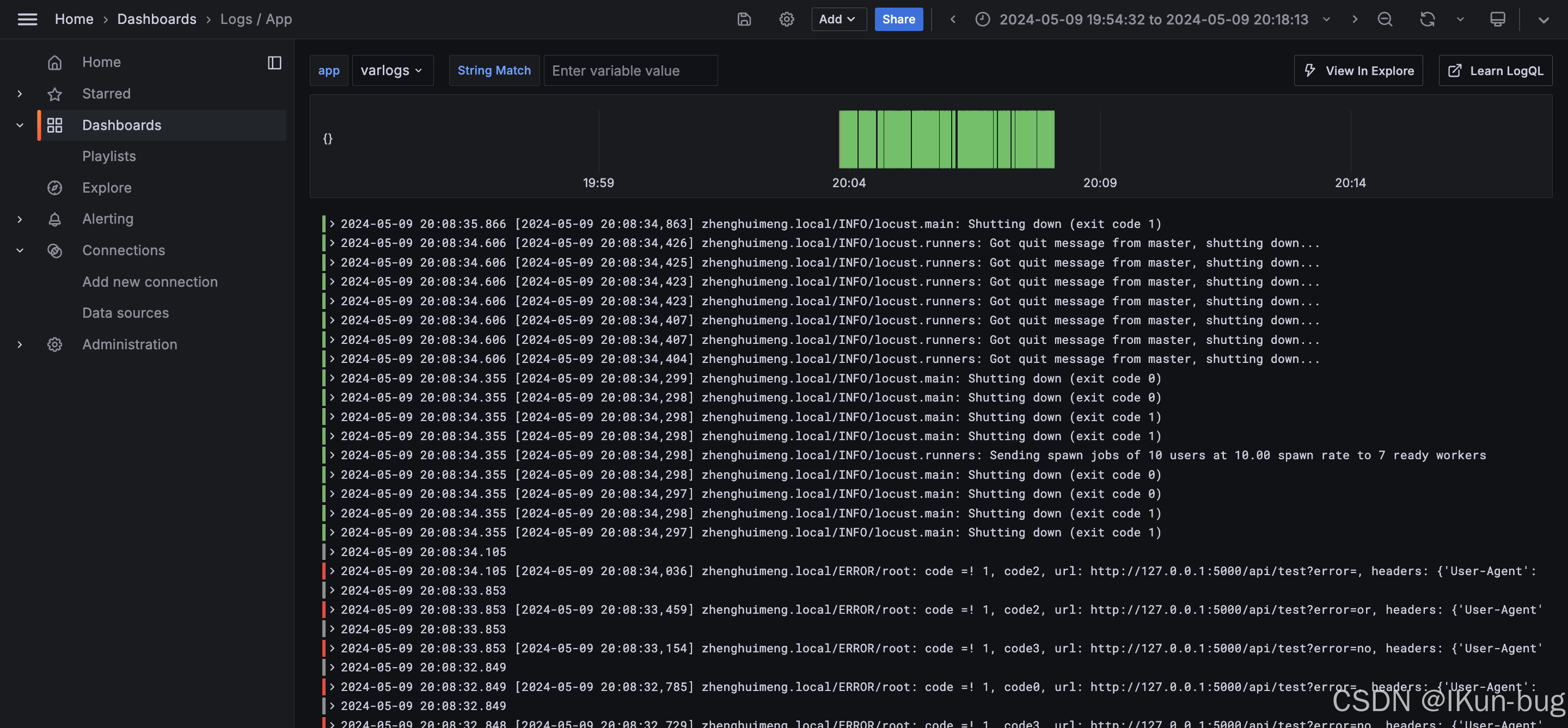Go to Data sources sidebar item
The image size is (1568, 728).
point(125,313)
